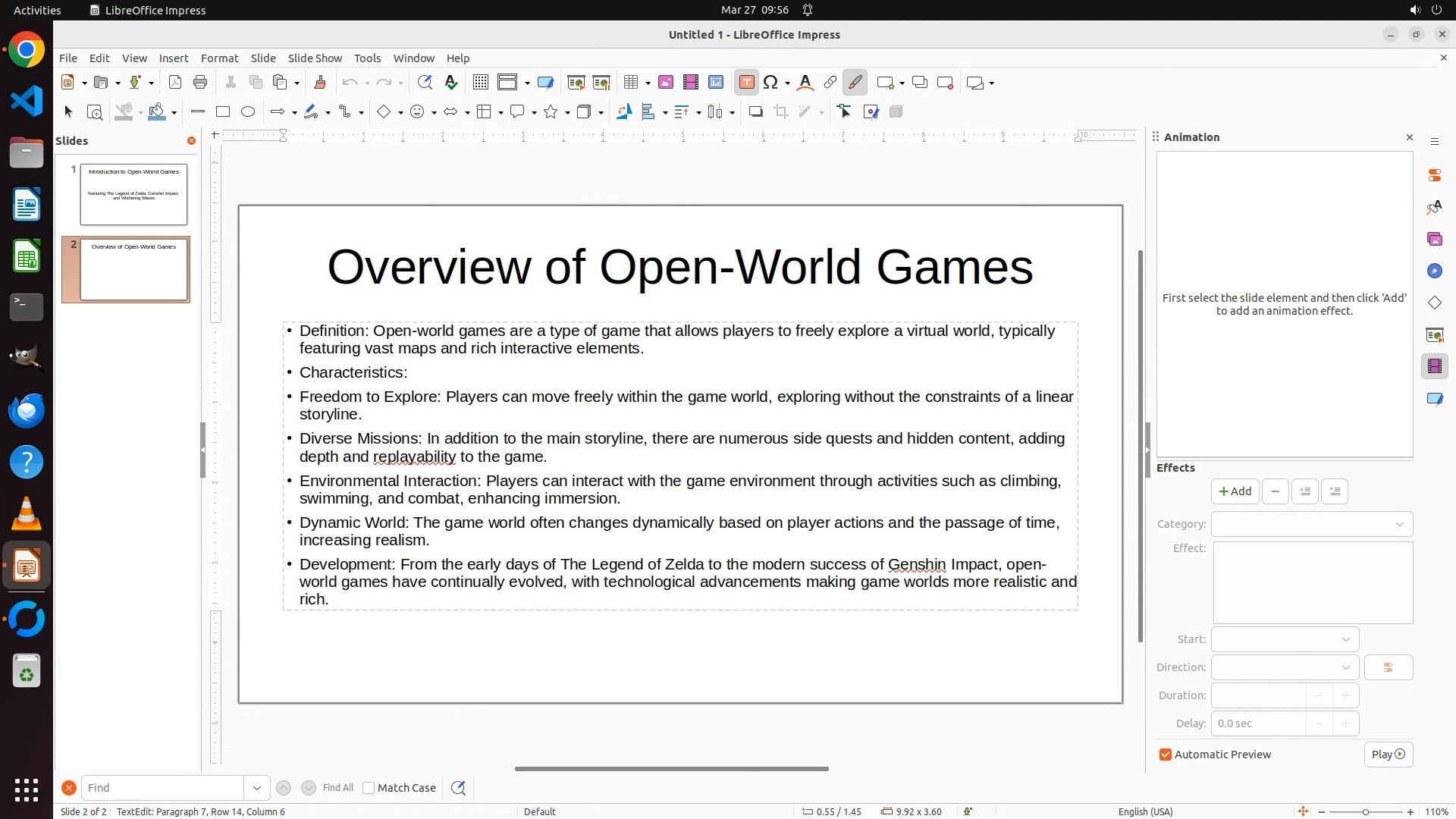Open the animation Start dropdown
Image resolution: width=1456 pixels, height=819 pixels.
(x=1285, y=639)
